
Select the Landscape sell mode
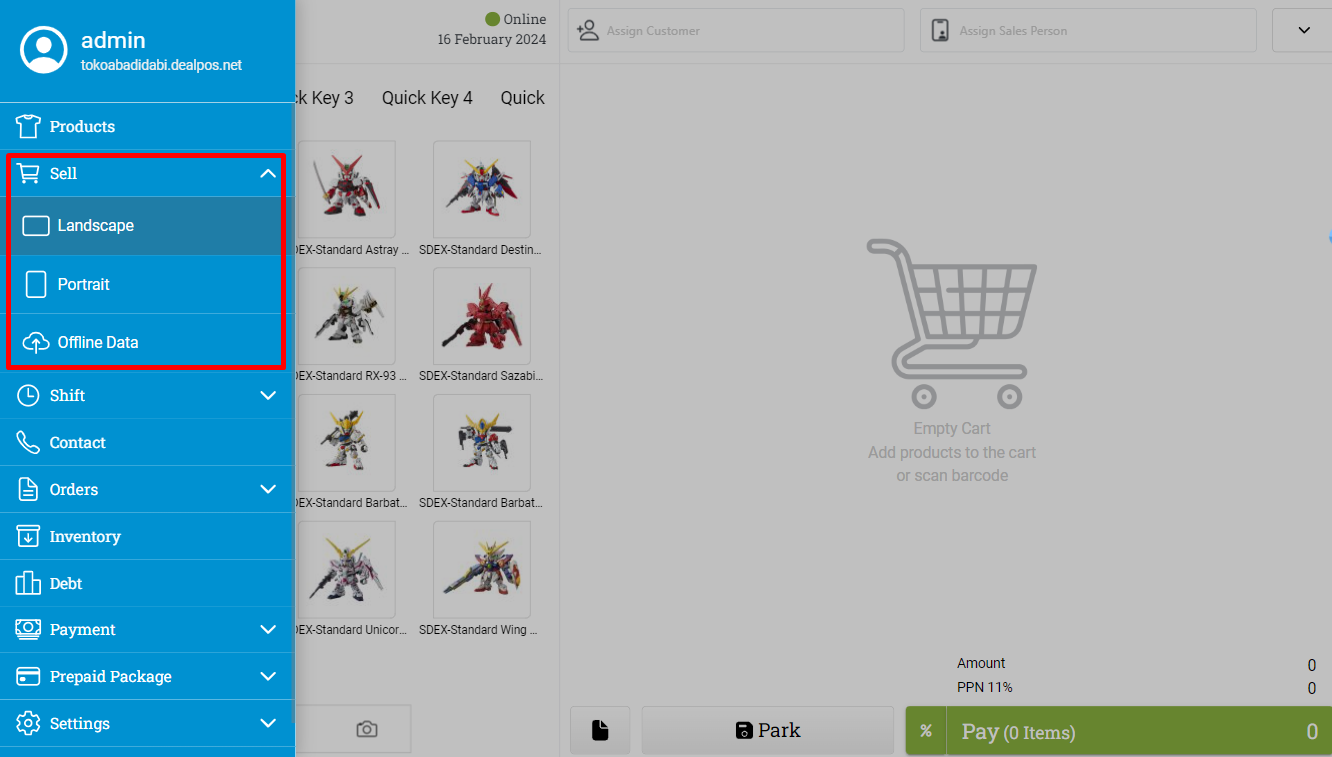pyautogui.click(x=146, y=226)
